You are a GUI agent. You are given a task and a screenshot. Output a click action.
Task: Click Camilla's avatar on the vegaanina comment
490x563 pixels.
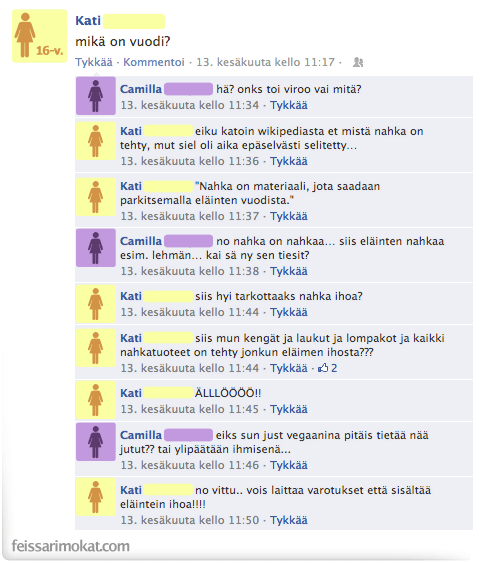95,442
